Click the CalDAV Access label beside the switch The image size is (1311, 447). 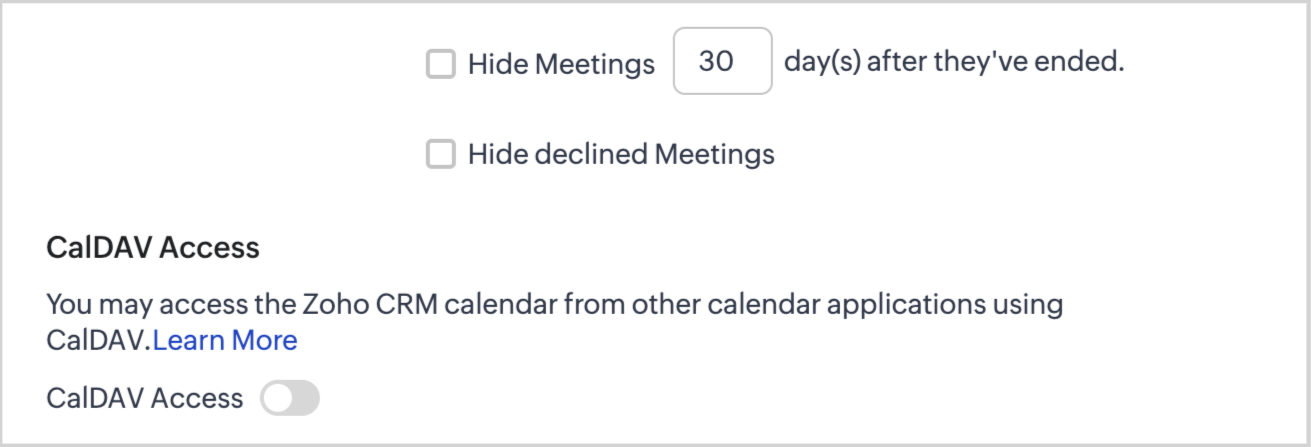145,398
